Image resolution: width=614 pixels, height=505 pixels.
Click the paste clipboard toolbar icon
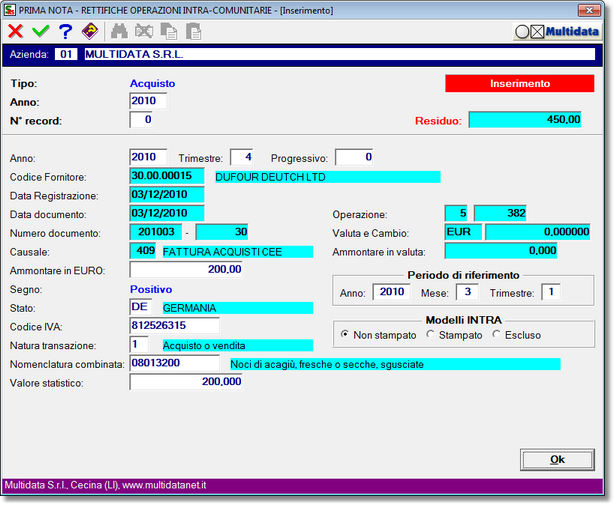[194, 31]
